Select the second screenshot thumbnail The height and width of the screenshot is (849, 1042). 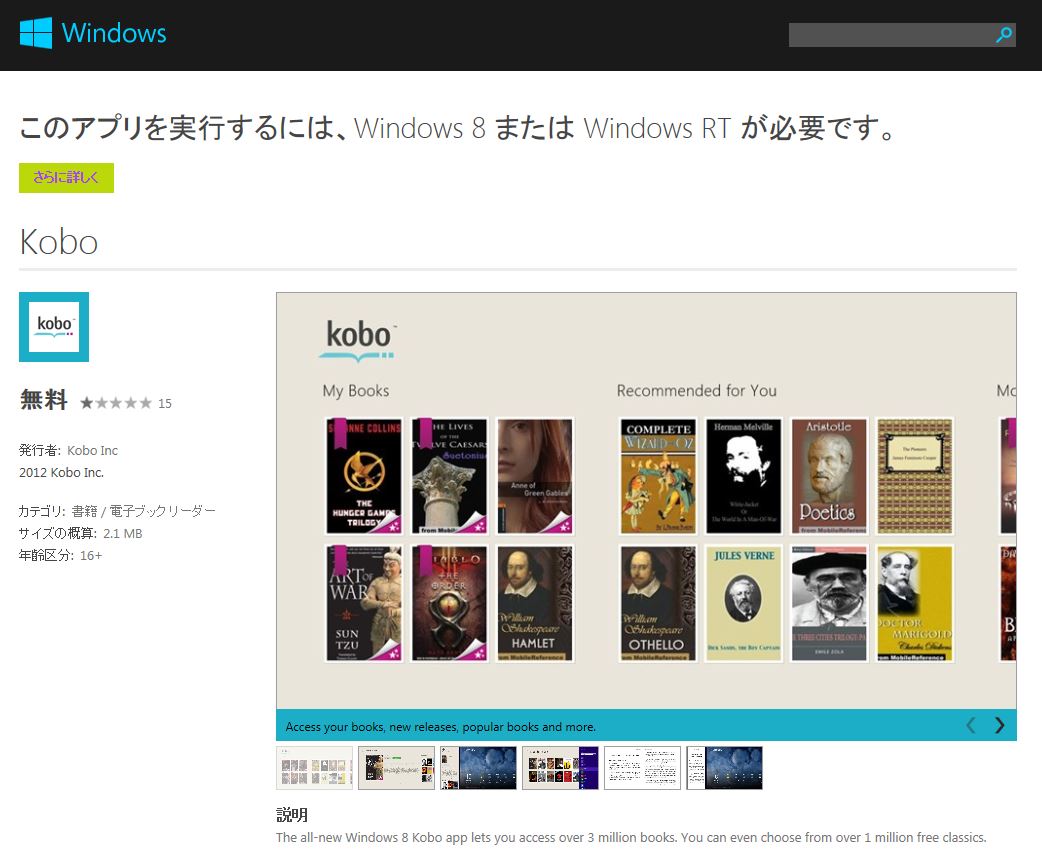pos(396,768)
